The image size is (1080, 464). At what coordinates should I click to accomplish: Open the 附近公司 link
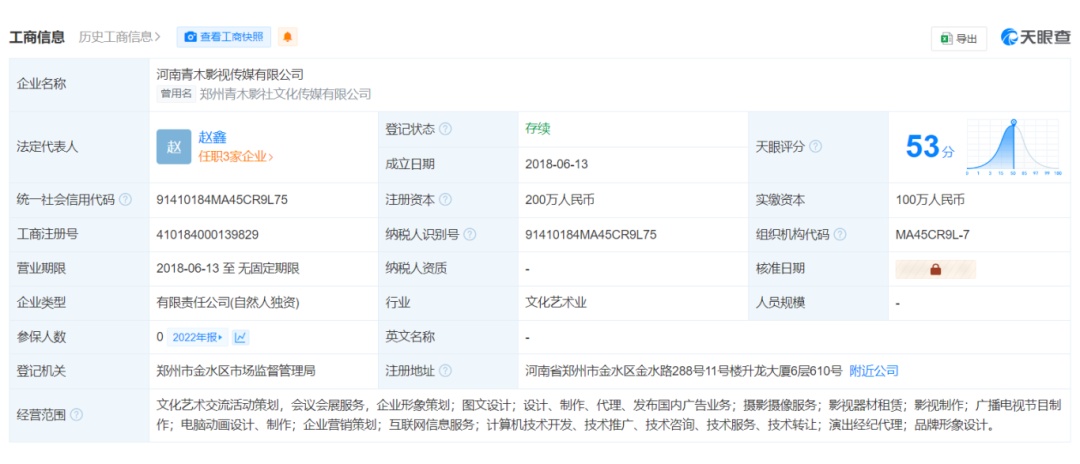pyautogui.click(x=874, y=371)
